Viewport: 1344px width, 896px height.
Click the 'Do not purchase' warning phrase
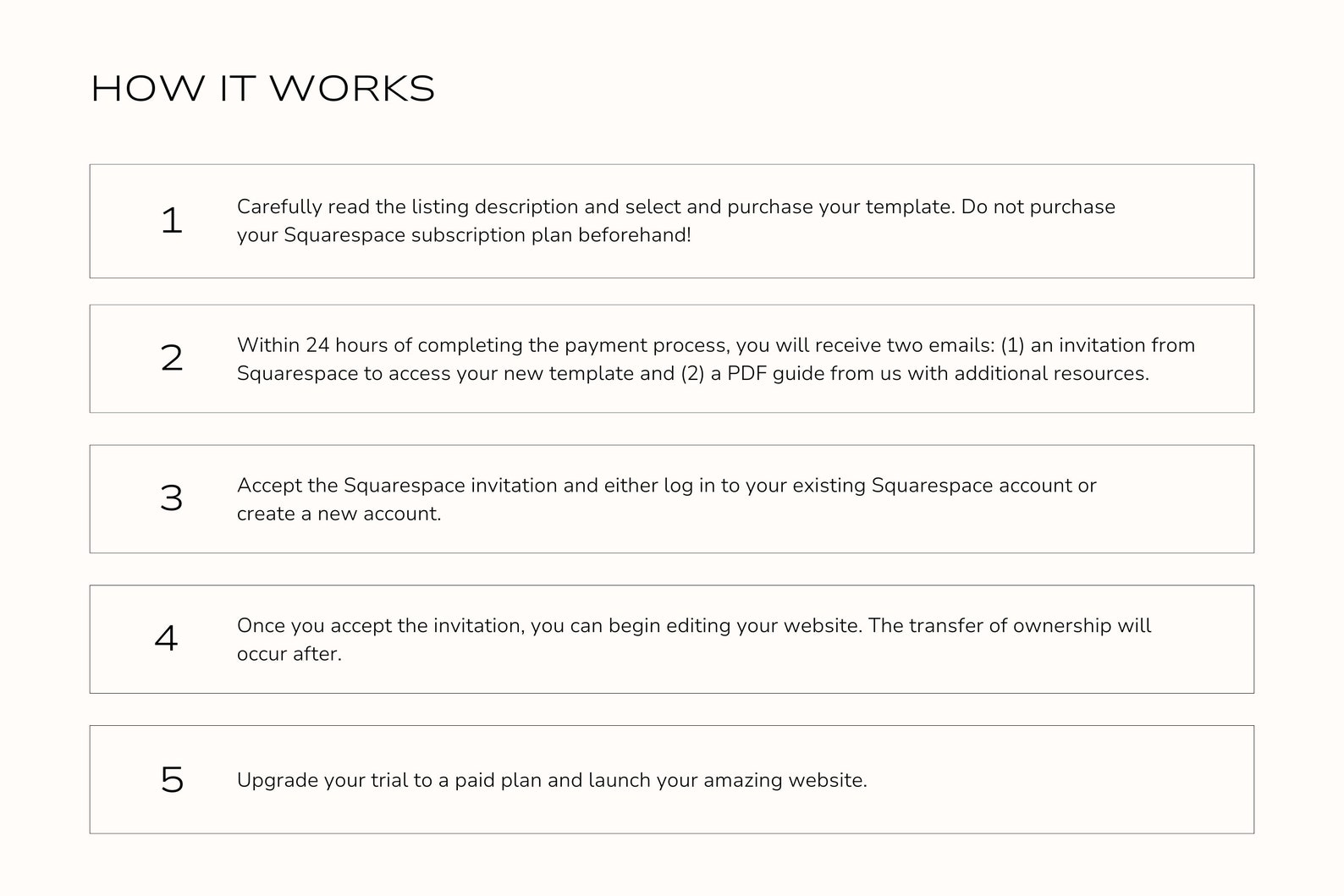(1038, 206)
